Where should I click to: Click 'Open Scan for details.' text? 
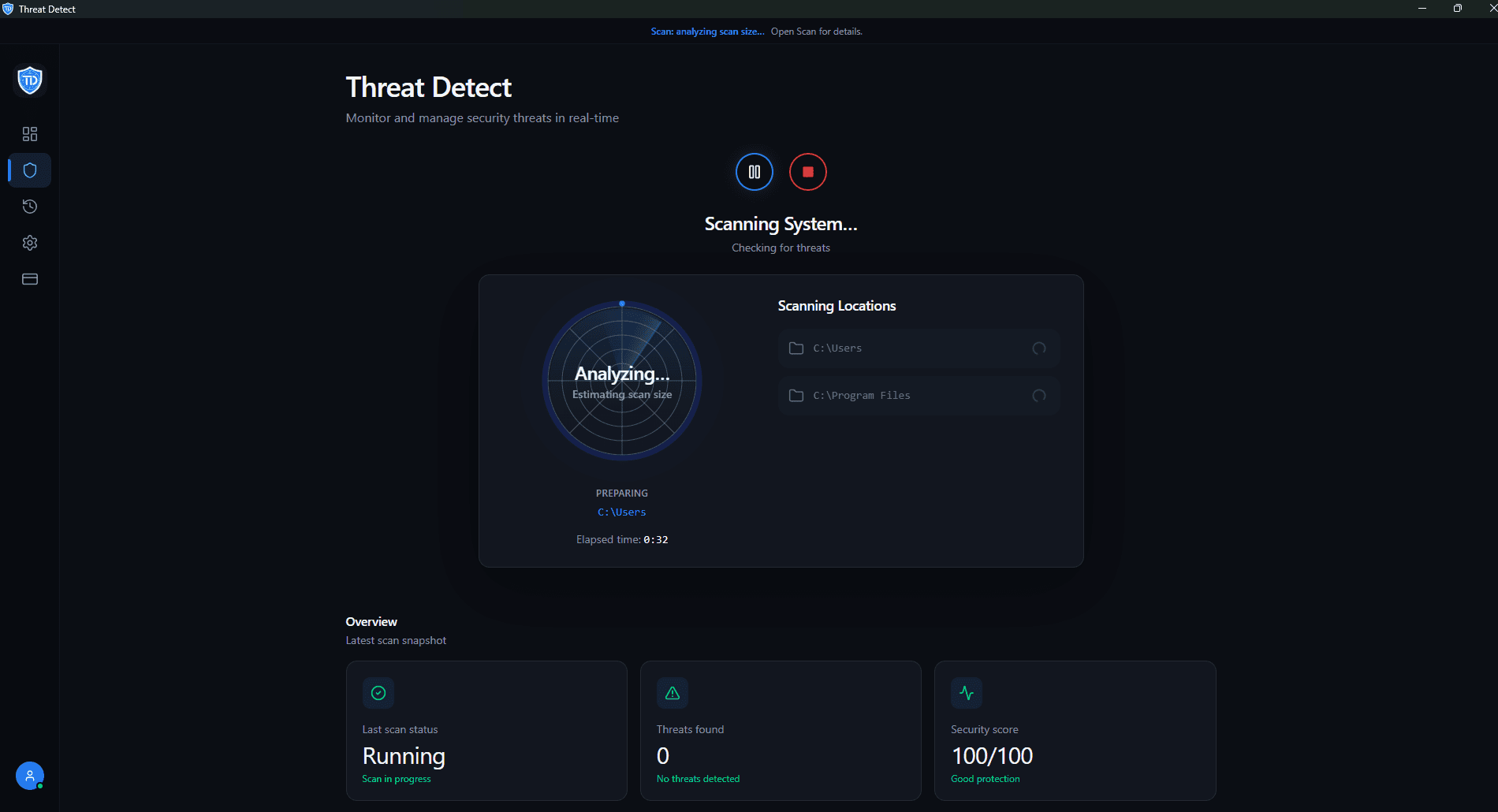(x=817, y=32)
